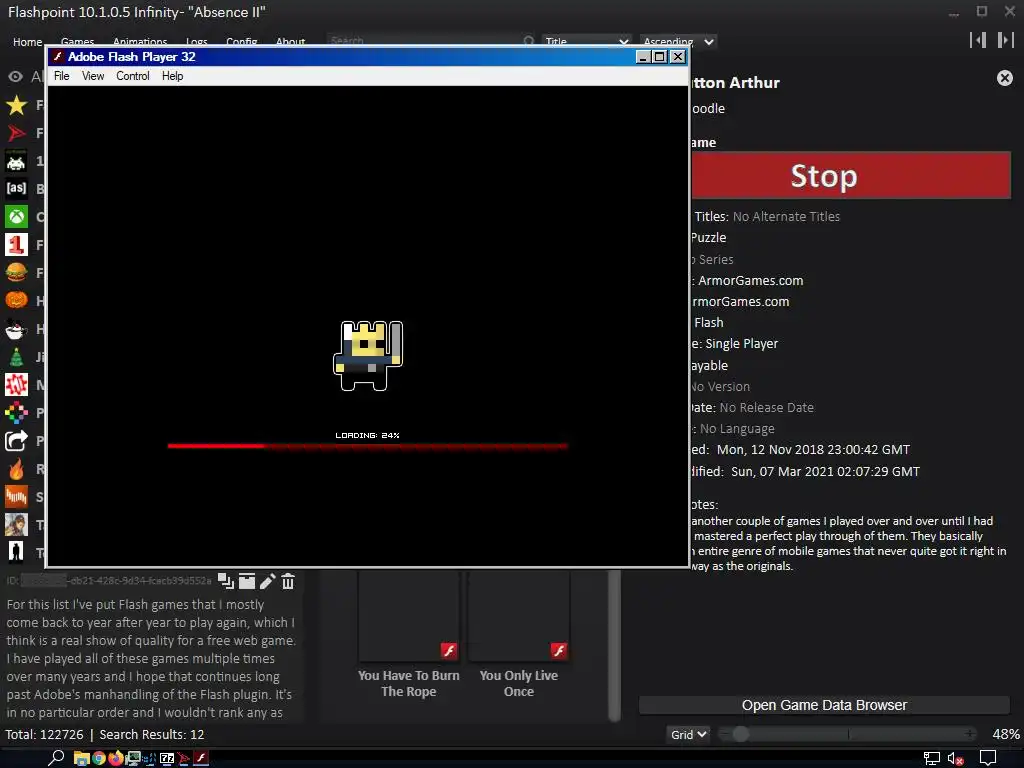The width and height of the screenshot is (1024, 768).
Task: Select the orange pumpkin Halloween playlist
Action: (x=16, y=300)
